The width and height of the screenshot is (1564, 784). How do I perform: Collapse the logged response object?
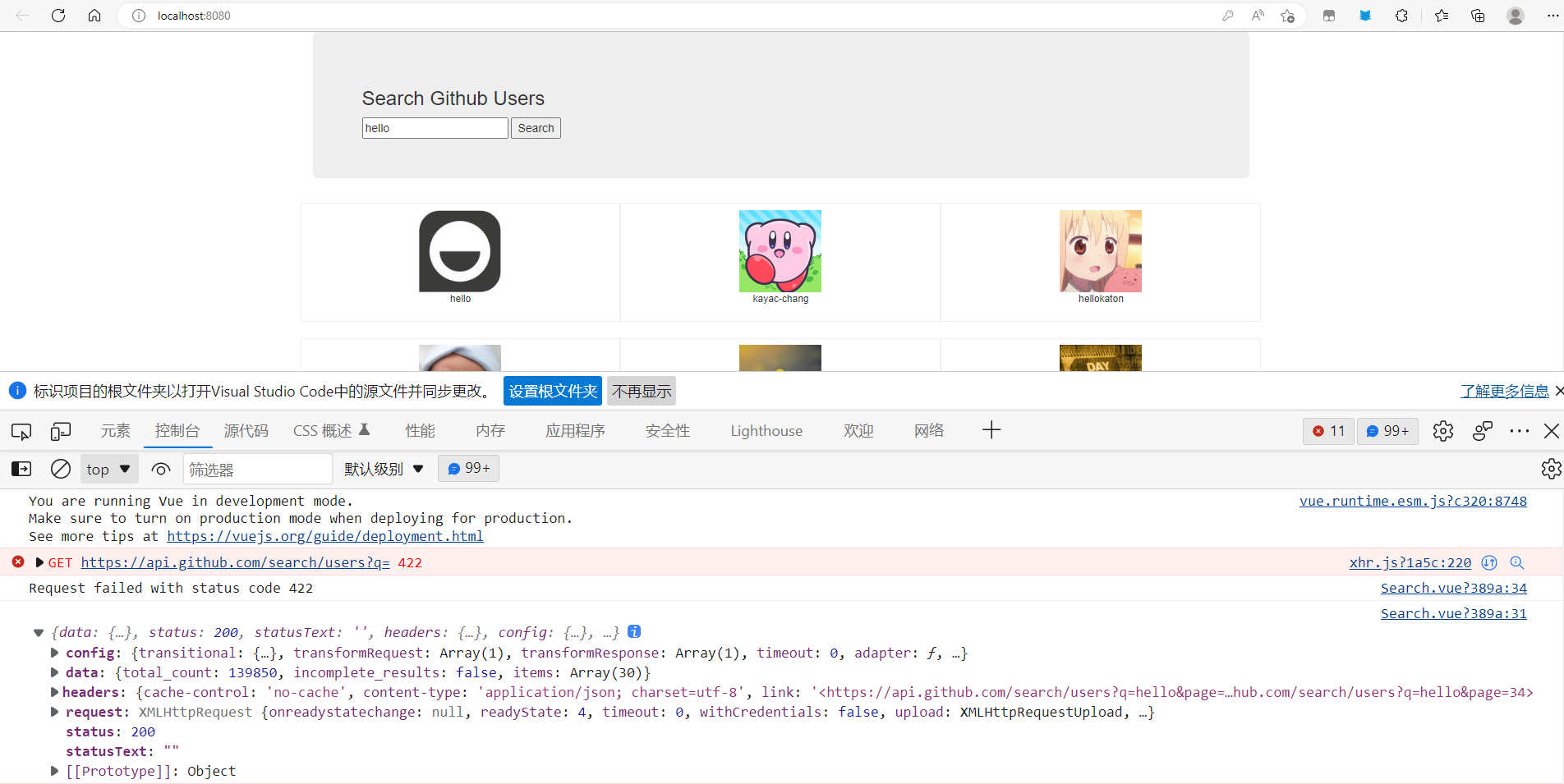click(39, 632)
